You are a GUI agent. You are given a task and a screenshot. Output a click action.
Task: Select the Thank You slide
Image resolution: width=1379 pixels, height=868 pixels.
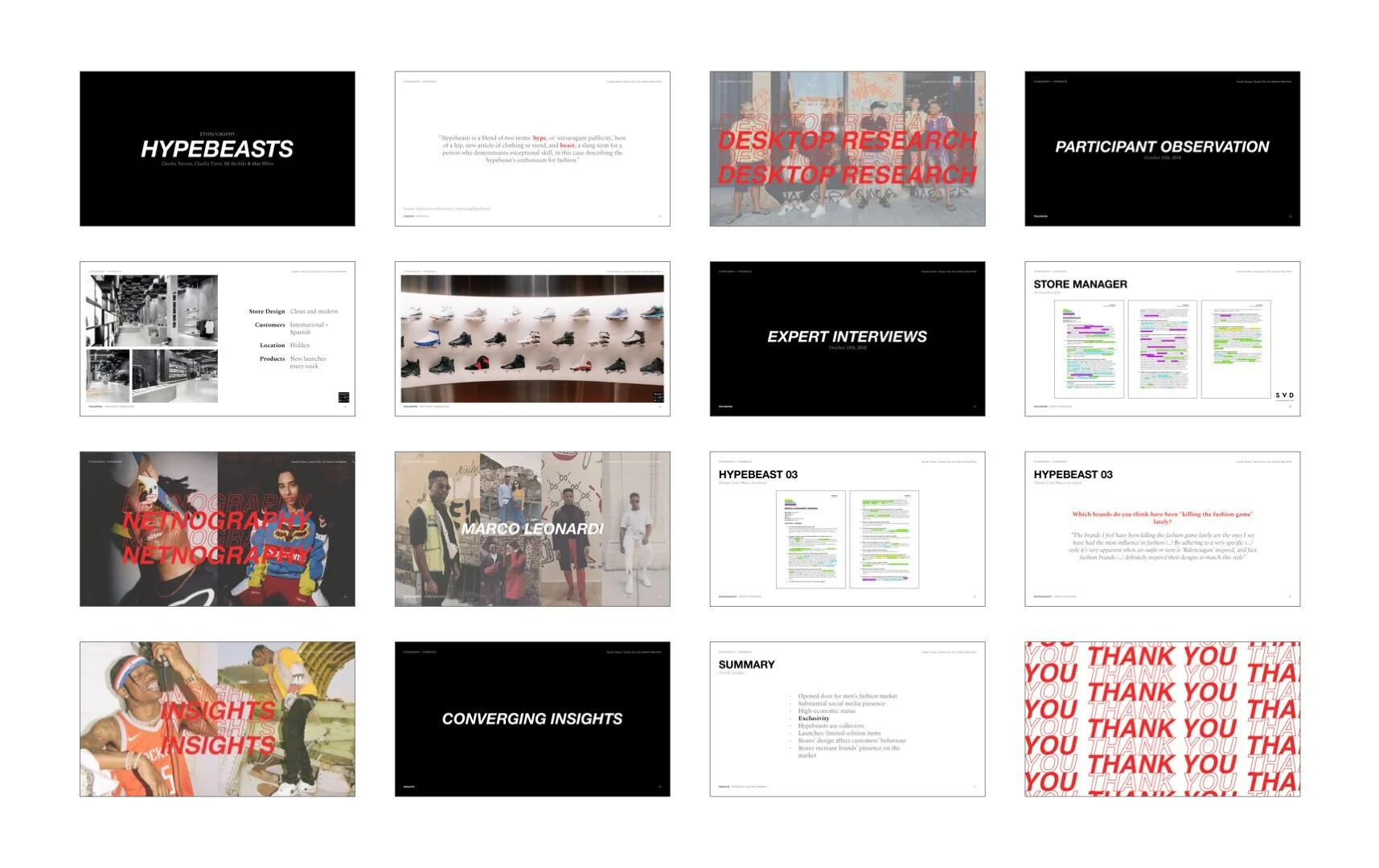click(1163, 719)
